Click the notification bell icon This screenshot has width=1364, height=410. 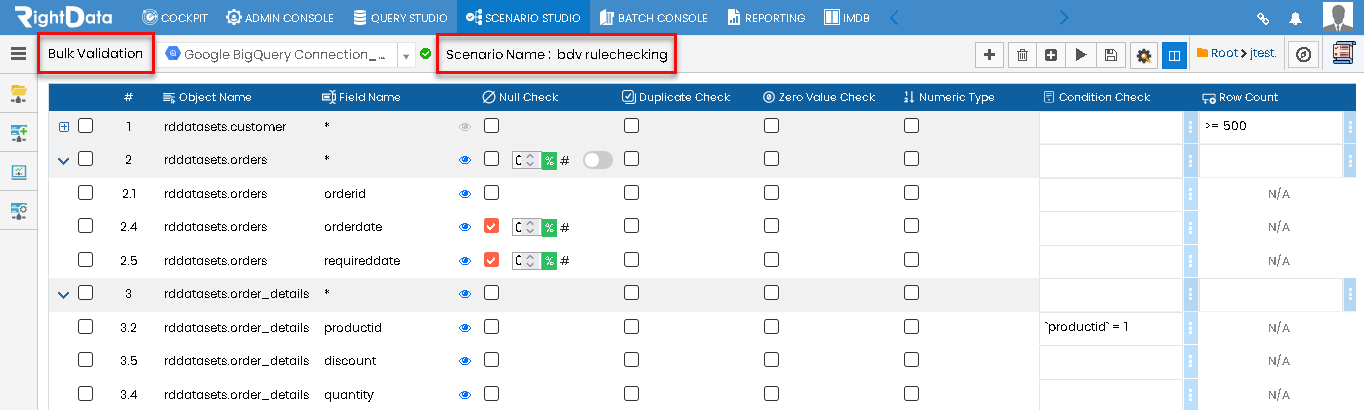pos(1296,18)
